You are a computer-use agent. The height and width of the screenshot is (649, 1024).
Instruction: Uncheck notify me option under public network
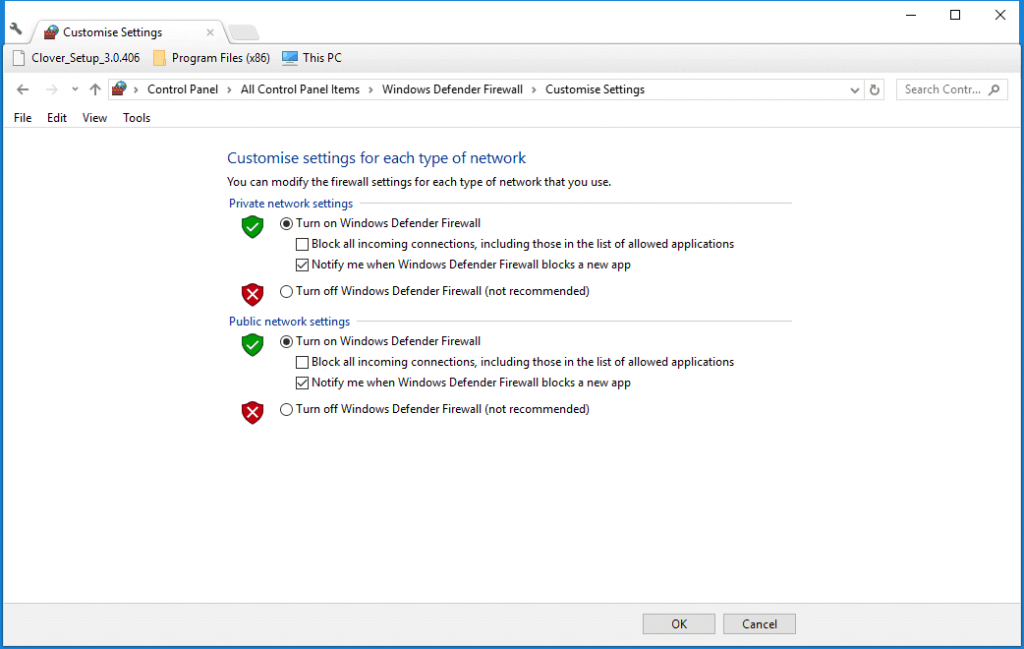[x=303, y=383]
